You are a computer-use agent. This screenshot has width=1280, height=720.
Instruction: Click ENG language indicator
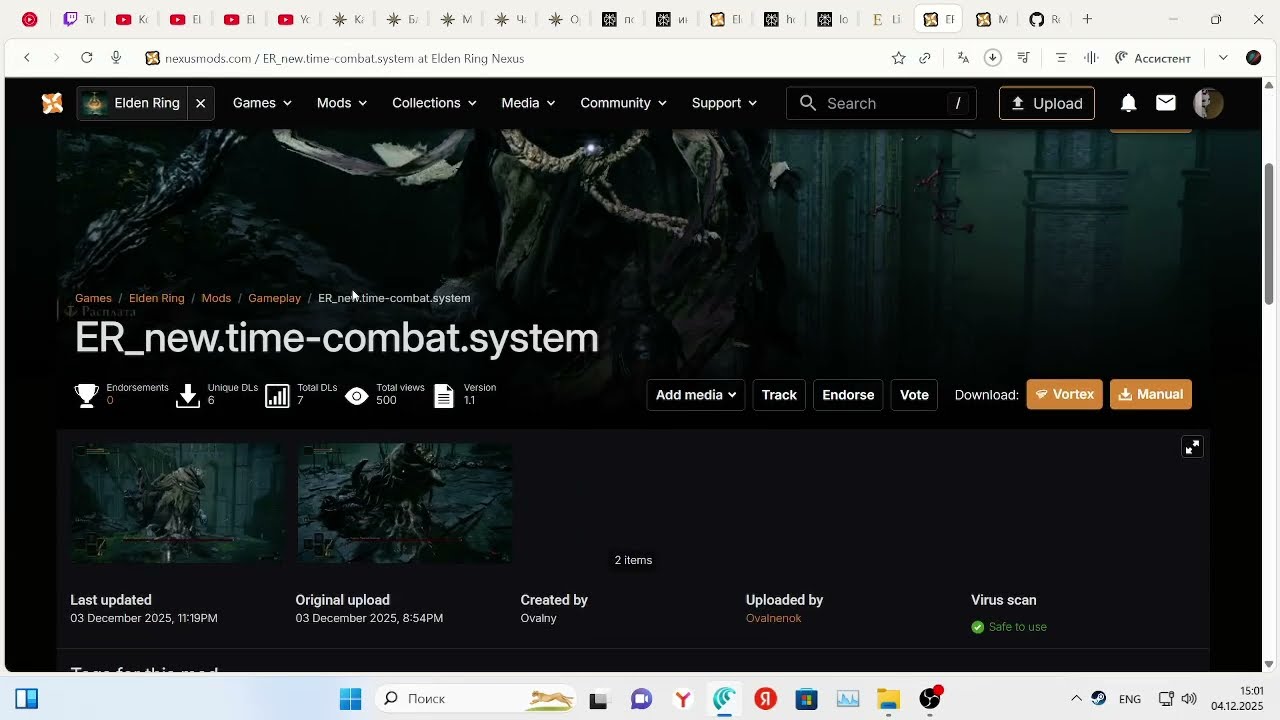pos(1130,699)
